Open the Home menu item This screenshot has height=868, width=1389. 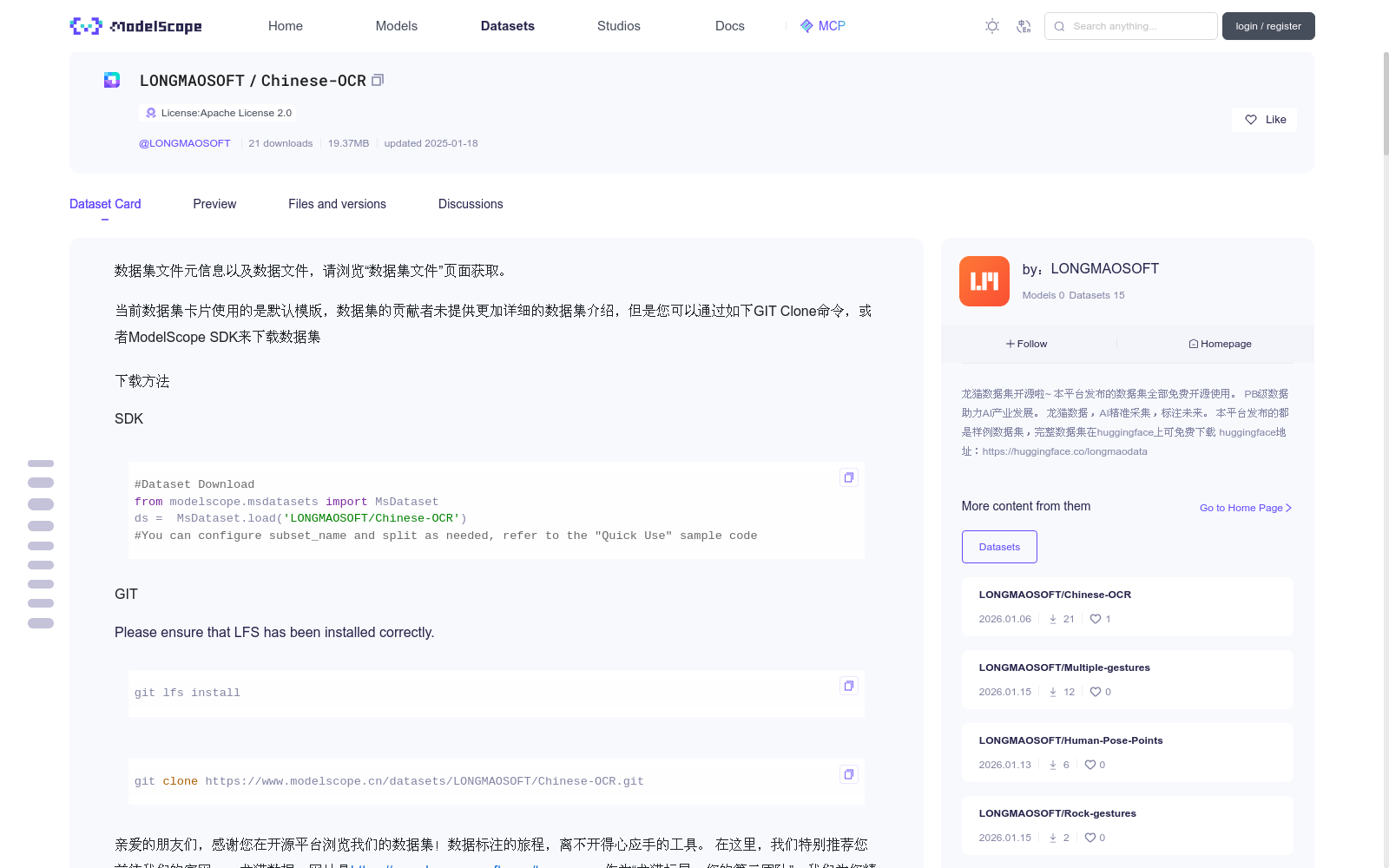[x=286, y=26]
